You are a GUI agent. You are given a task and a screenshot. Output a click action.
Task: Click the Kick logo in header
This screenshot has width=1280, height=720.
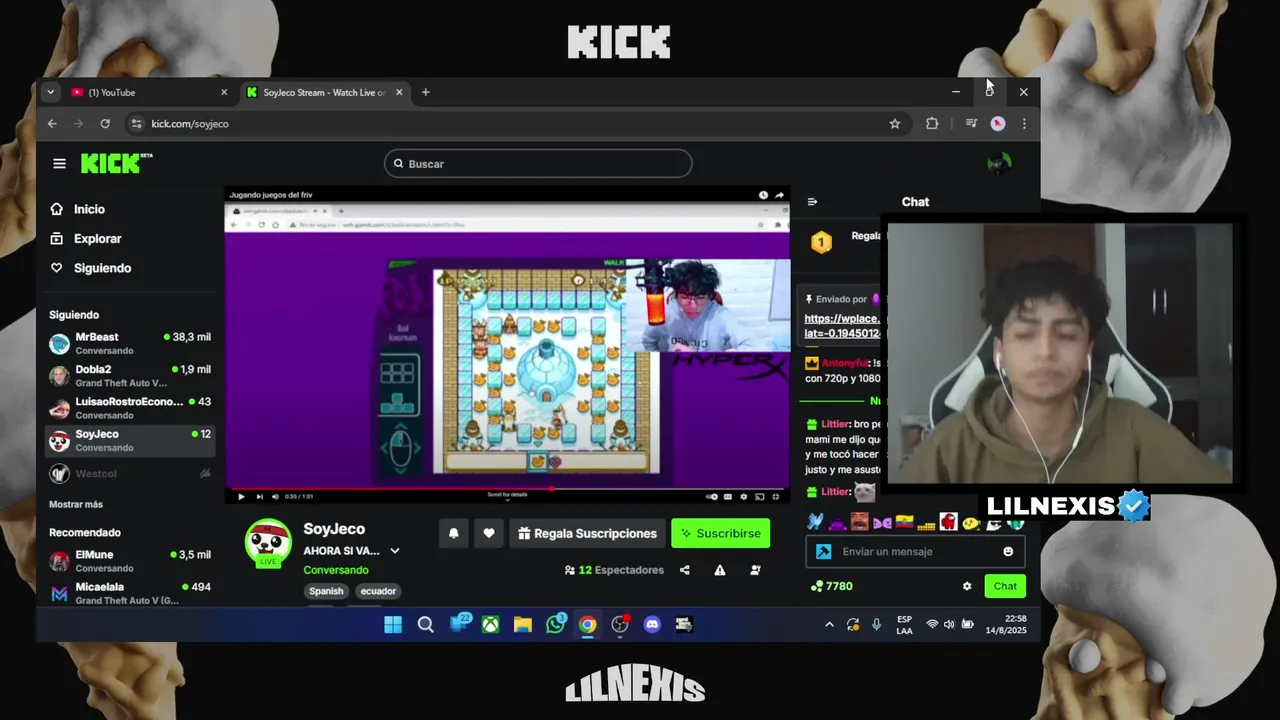(x=116, y=163)
